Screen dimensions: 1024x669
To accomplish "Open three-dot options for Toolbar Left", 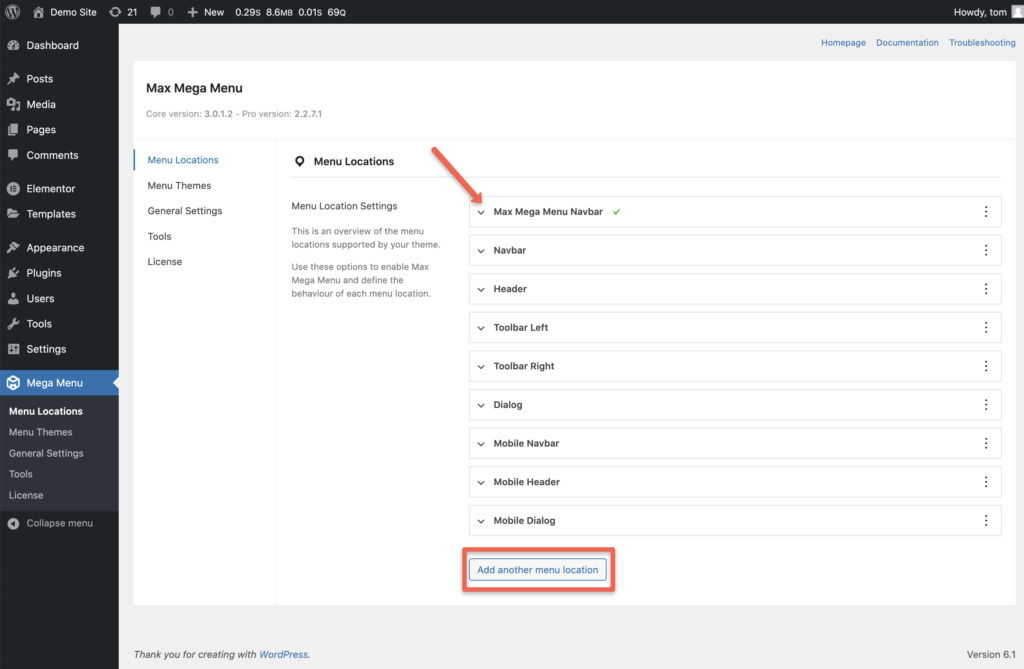I will pos(985,328).
